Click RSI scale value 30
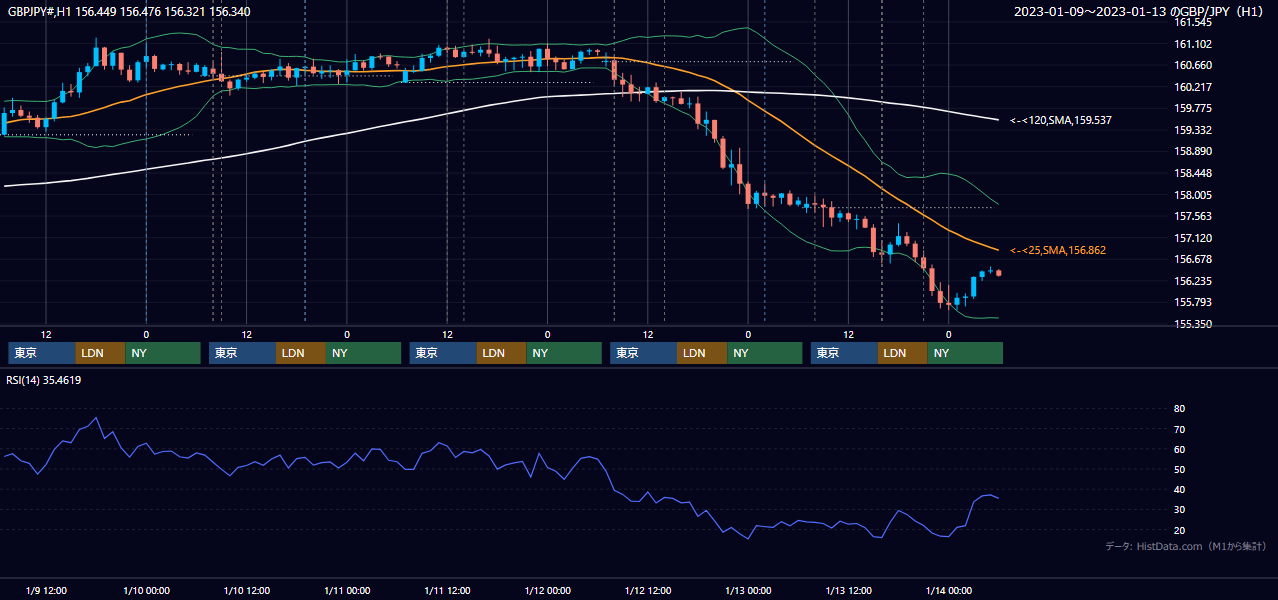Viewport: 1278px width, 600px height. [x=1179, y=510]
